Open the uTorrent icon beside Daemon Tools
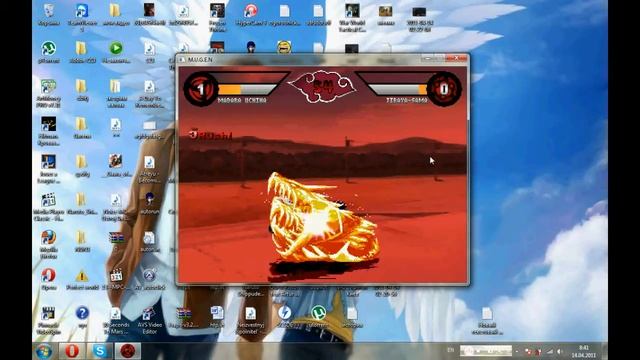Screen dimensions: 640x360 tap(318, 313)
